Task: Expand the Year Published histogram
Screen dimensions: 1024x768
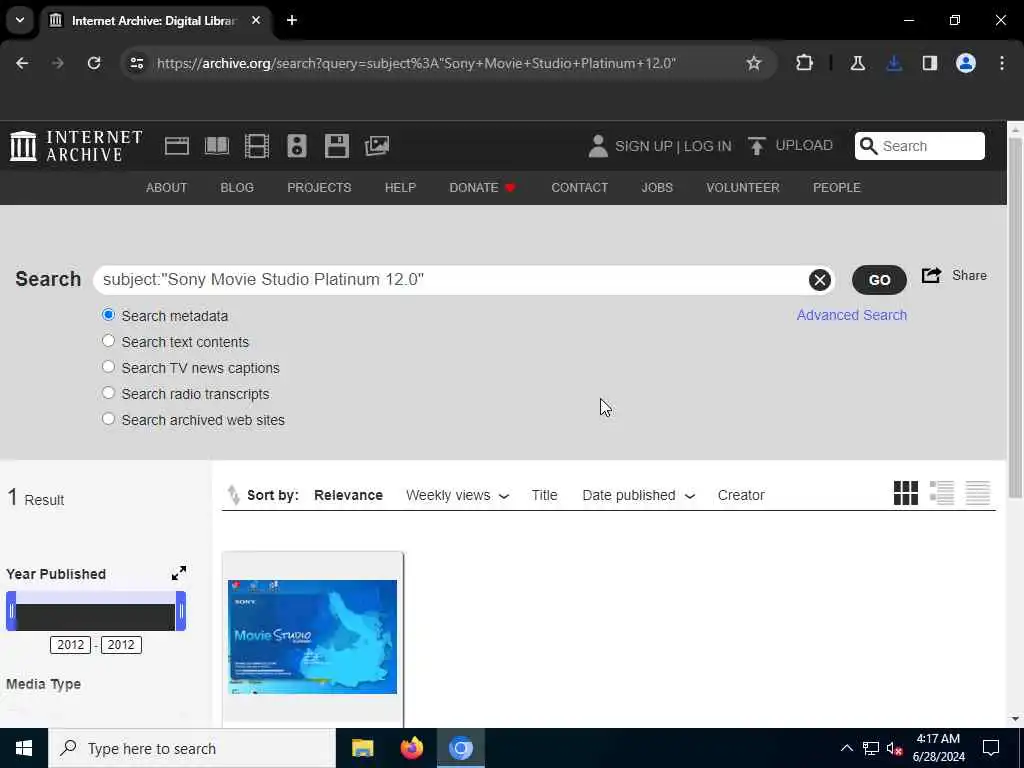Action: tap(178, 573)
